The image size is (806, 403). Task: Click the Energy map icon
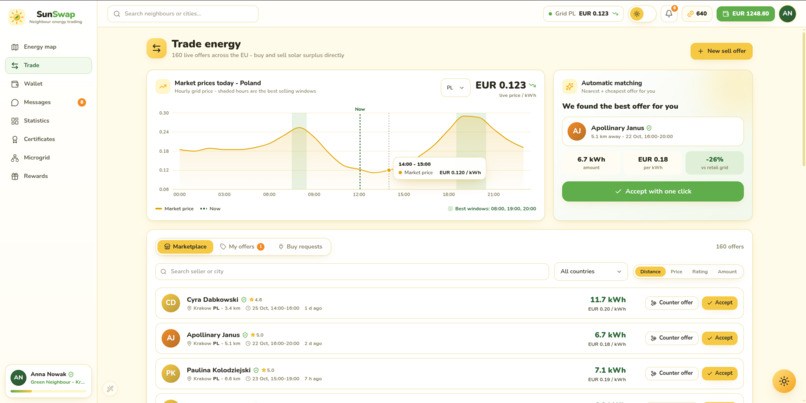point(14,47)
